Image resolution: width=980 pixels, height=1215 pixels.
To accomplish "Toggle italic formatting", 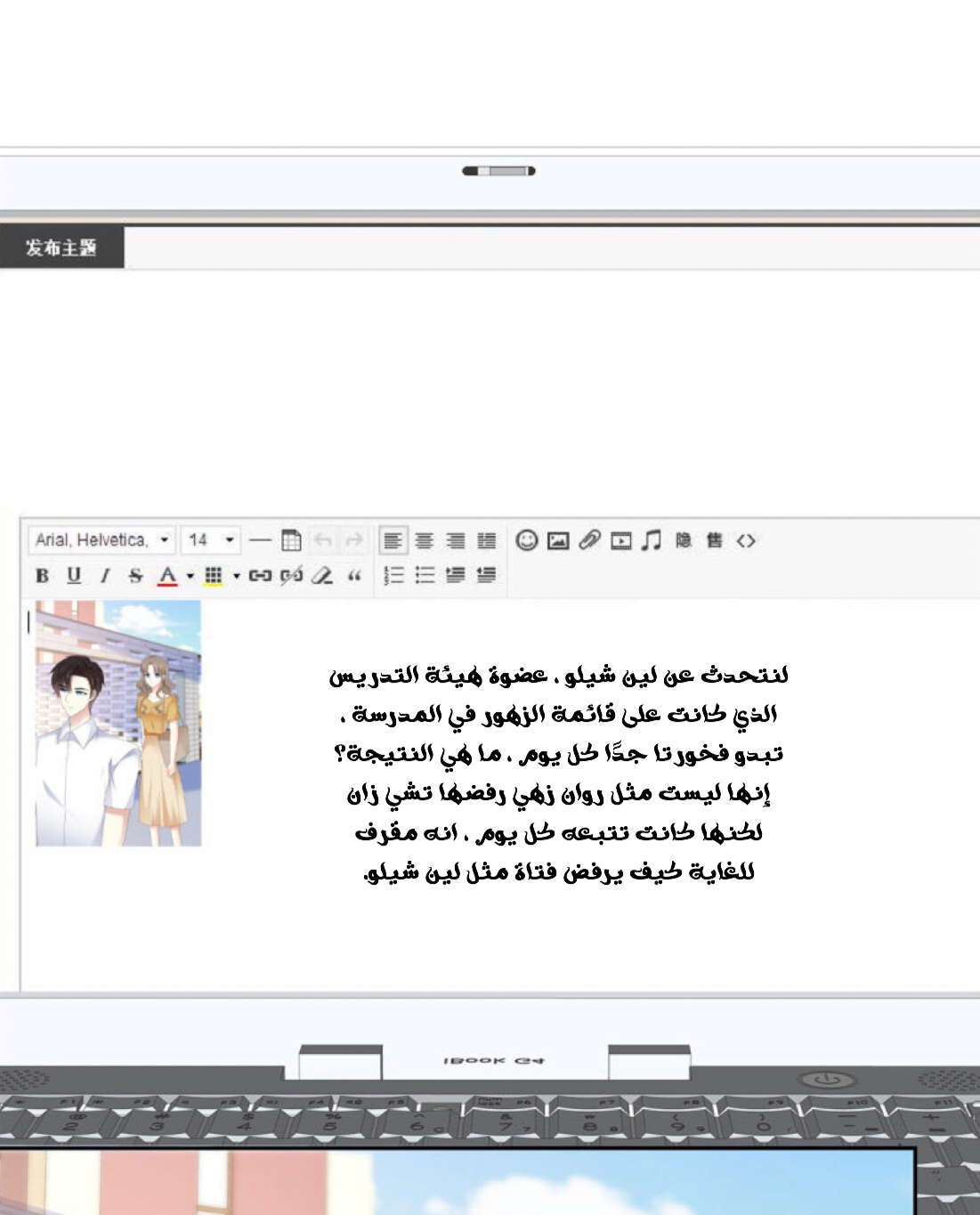I will [105, 576].
